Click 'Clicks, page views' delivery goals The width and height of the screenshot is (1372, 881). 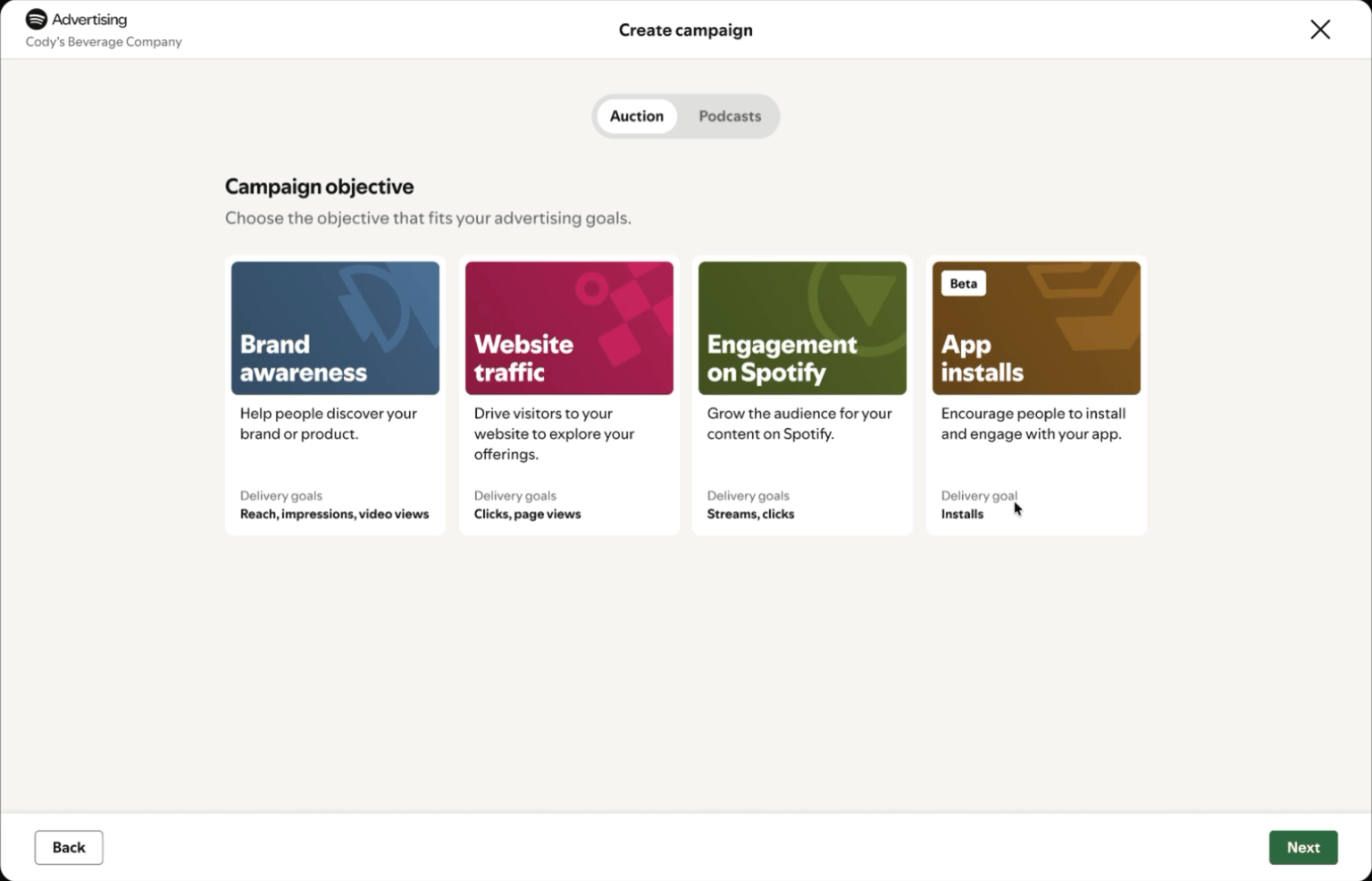527,514
